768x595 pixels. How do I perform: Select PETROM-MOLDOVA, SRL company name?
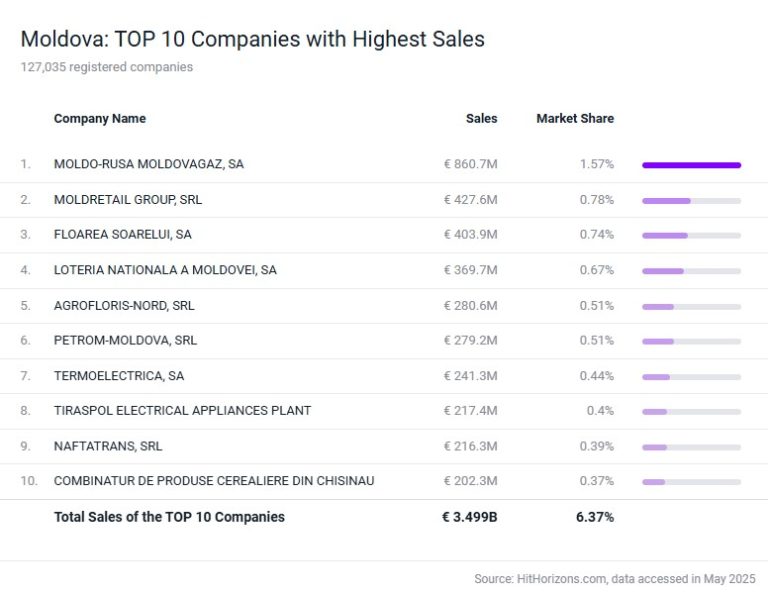[125, 340]
